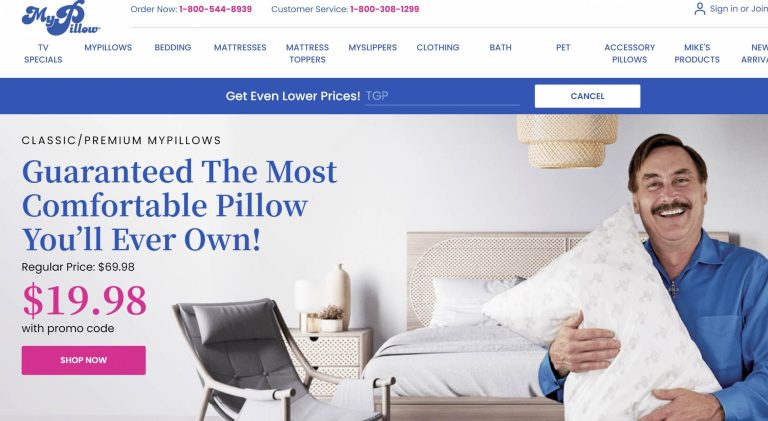The height and width of the screenshot is (421, 768).
Task: Select the Pet category
Action: point(563,47)
